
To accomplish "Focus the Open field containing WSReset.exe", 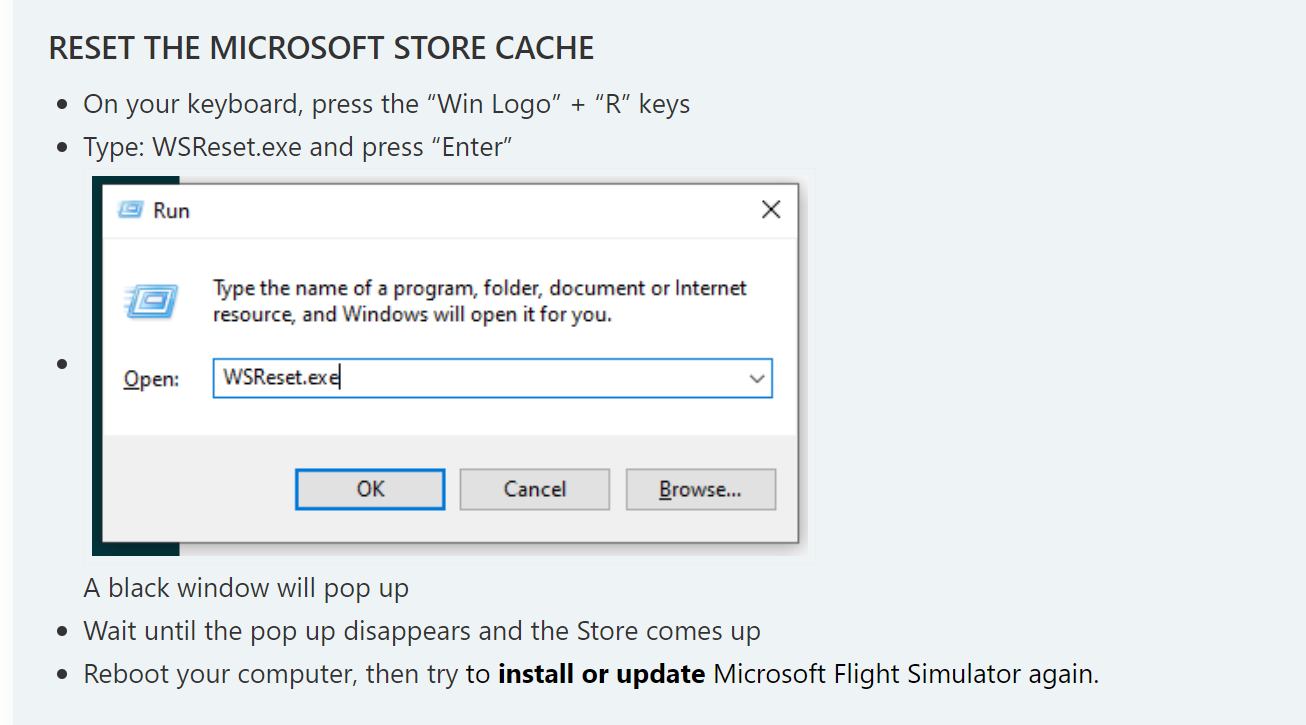I will (x=492, y=379).
